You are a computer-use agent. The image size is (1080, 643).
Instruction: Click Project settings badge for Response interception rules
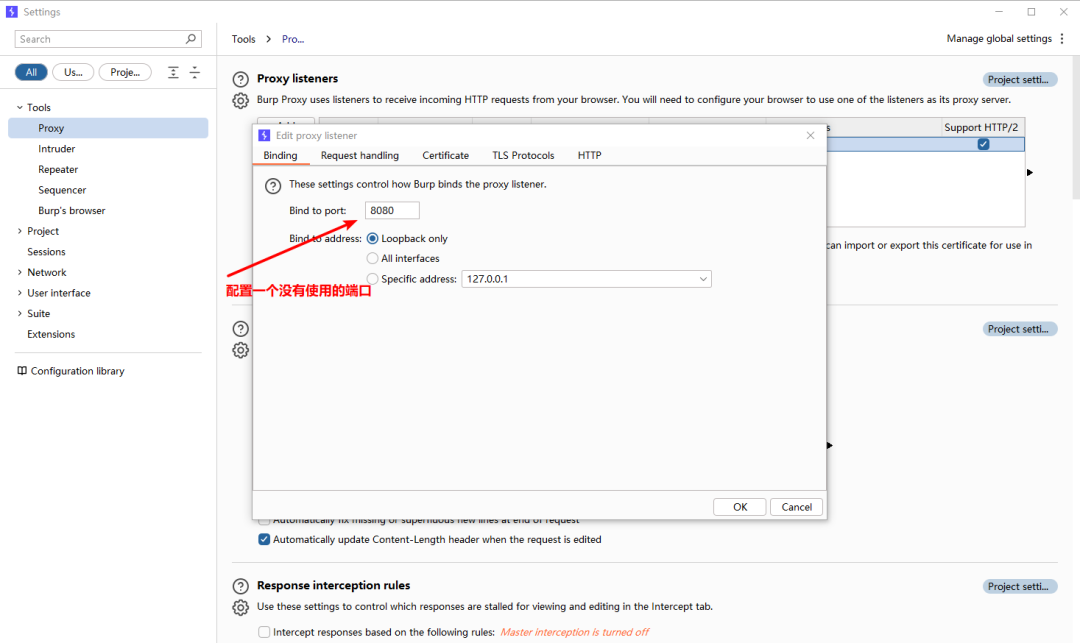point(1019,587)
